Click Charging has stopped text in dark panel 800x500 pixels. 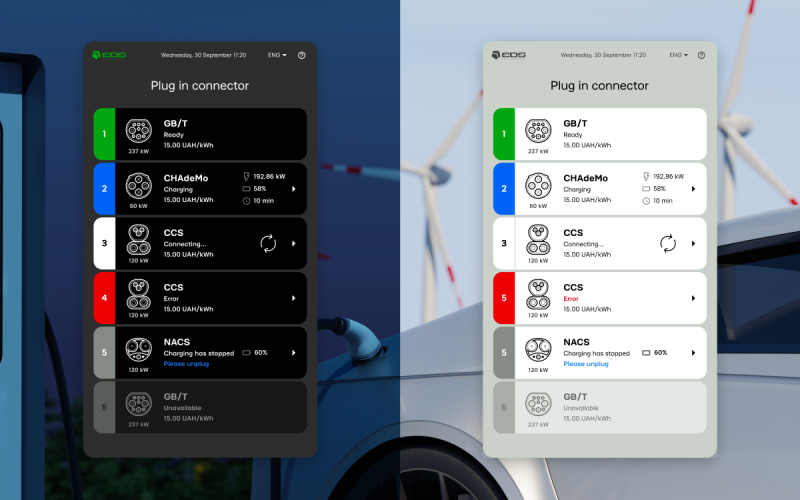[x=198, y=353]
